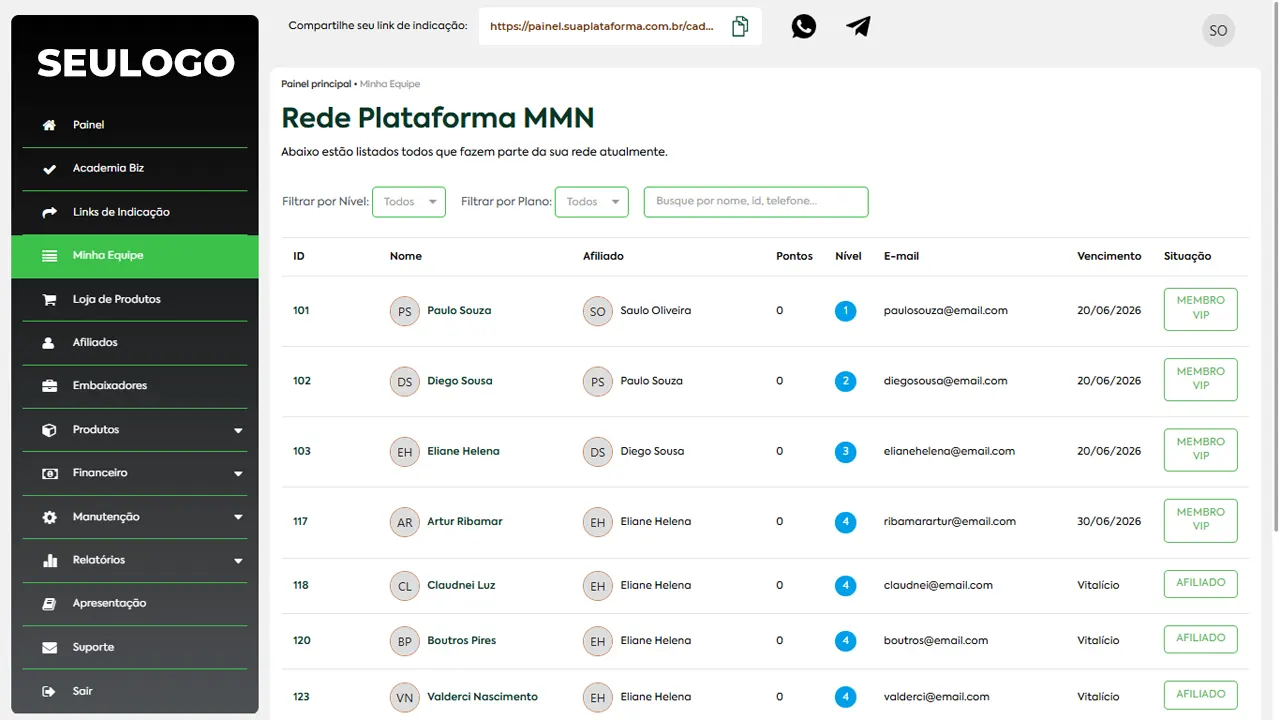Click the BP avatar for Boutros Pires
Image resolution: width=1280 pixels, height=720 pixels.
click(x=405, y=641)
